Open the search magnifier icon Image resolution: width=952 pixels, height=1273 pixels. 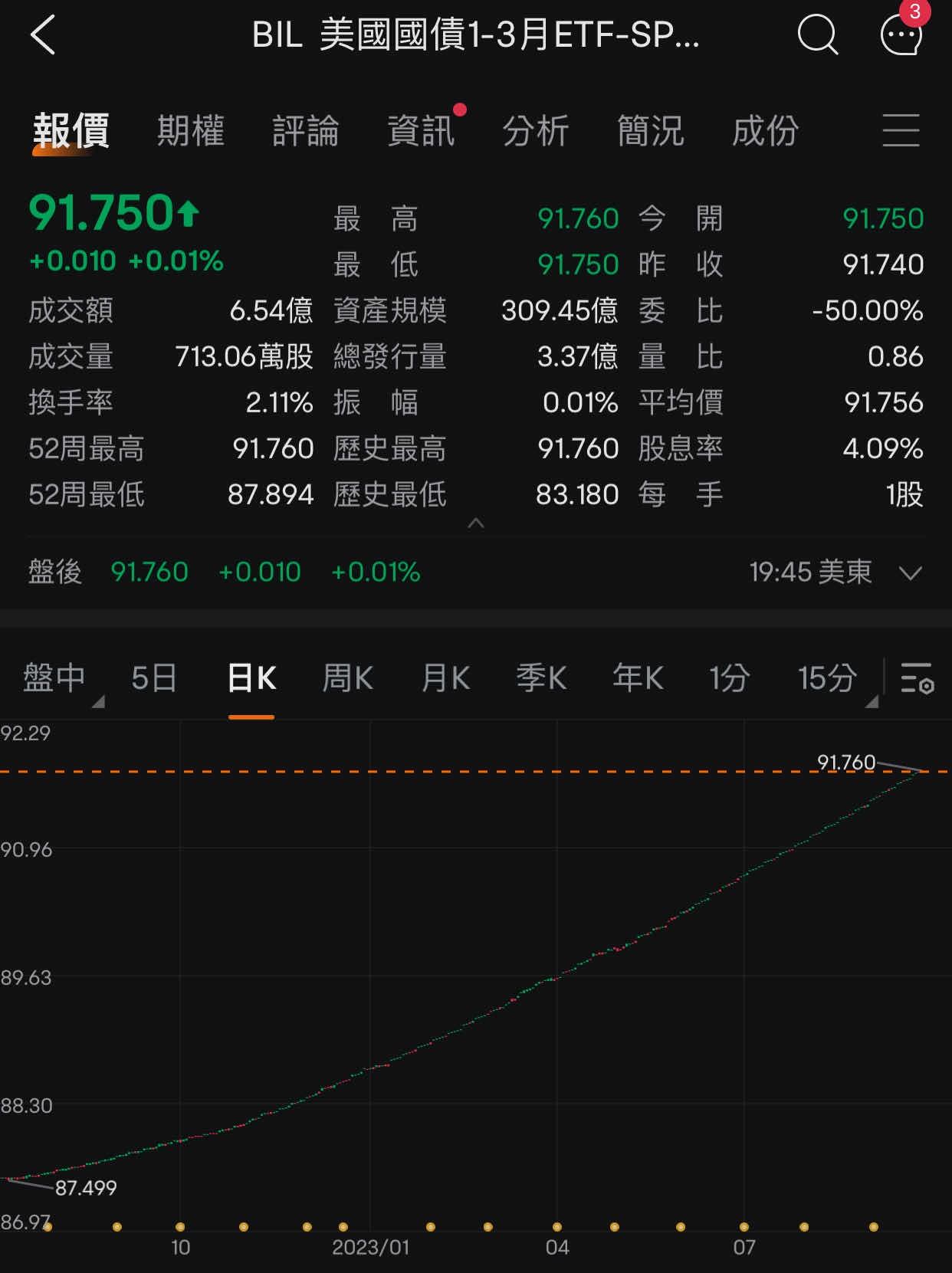tap(817, 35)
